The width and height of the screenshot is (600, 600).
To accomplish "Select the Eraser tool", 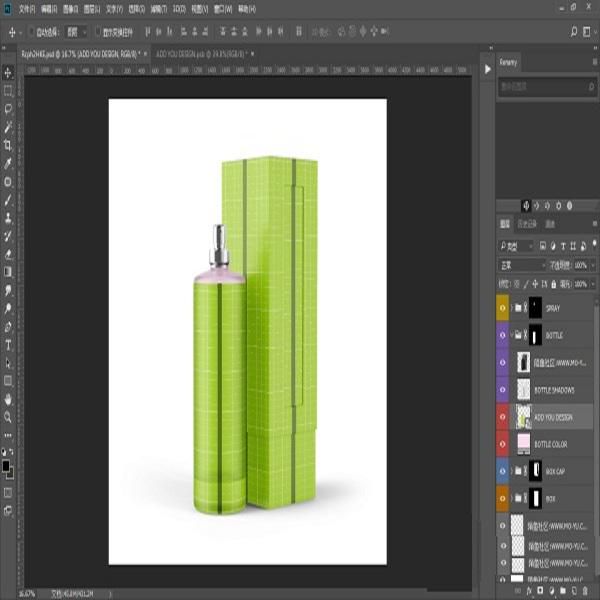I will (8, 254).
